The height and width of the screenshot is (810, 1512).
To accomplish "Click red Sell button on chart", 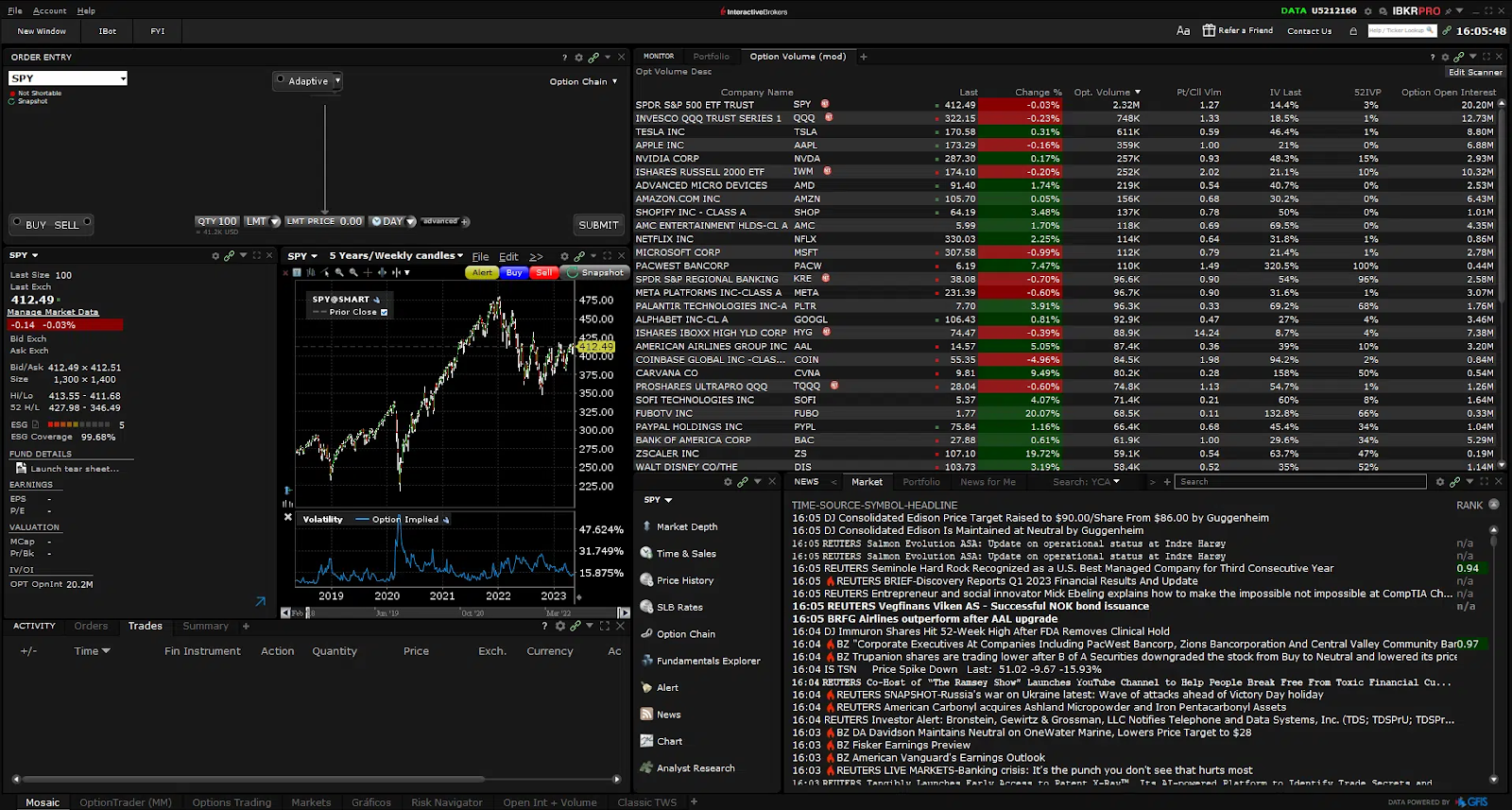I will pos(543,272).
